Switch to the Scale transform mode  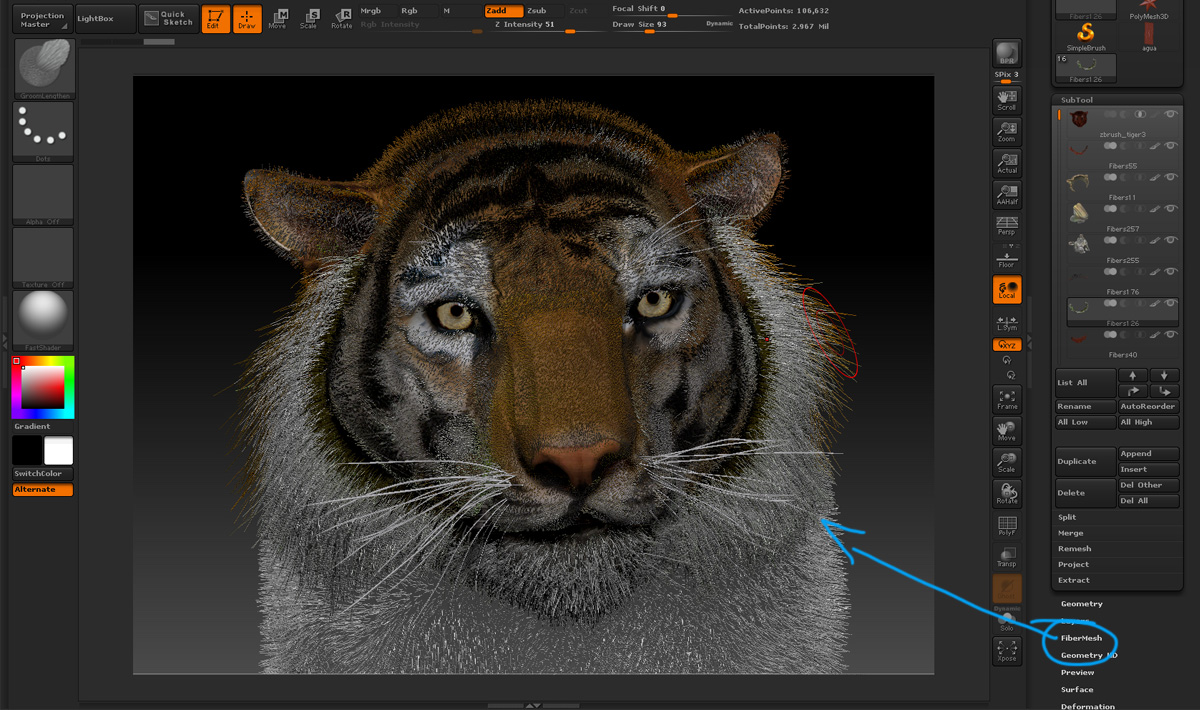tap(308, 19)
